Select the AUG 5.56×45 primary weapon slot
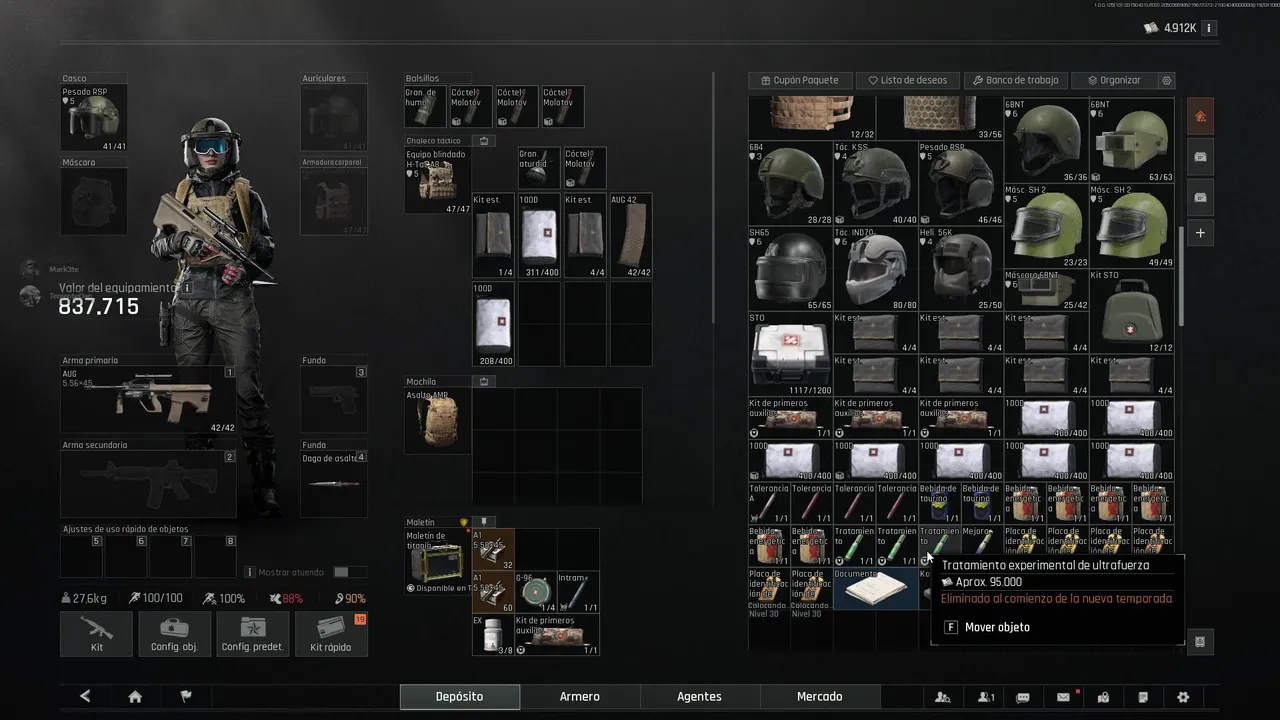This screenshot has width=1280, height=720. coord(148,400)
